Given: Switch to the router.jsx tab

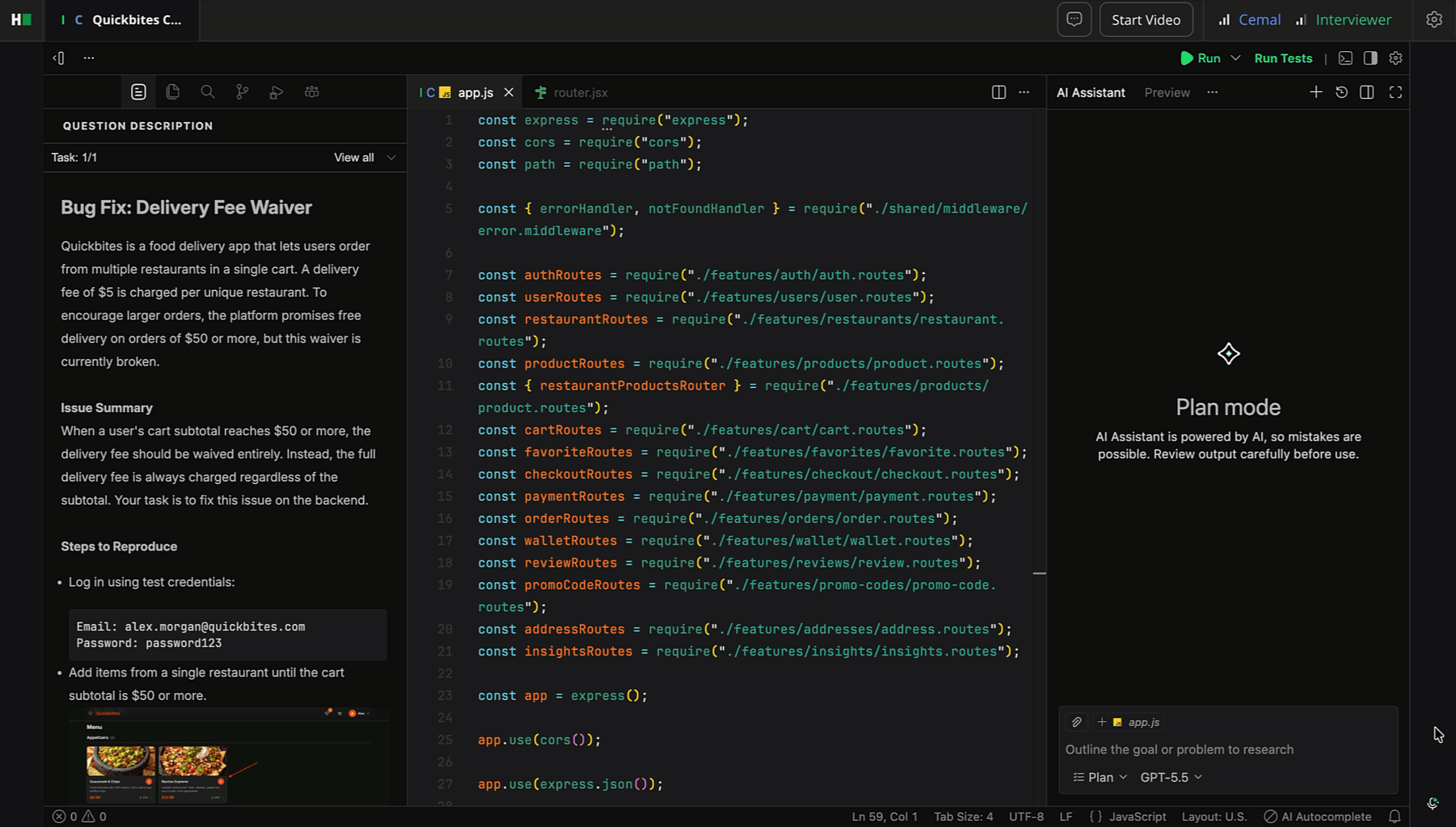Looking at the screenshot, I should [571, 93].
